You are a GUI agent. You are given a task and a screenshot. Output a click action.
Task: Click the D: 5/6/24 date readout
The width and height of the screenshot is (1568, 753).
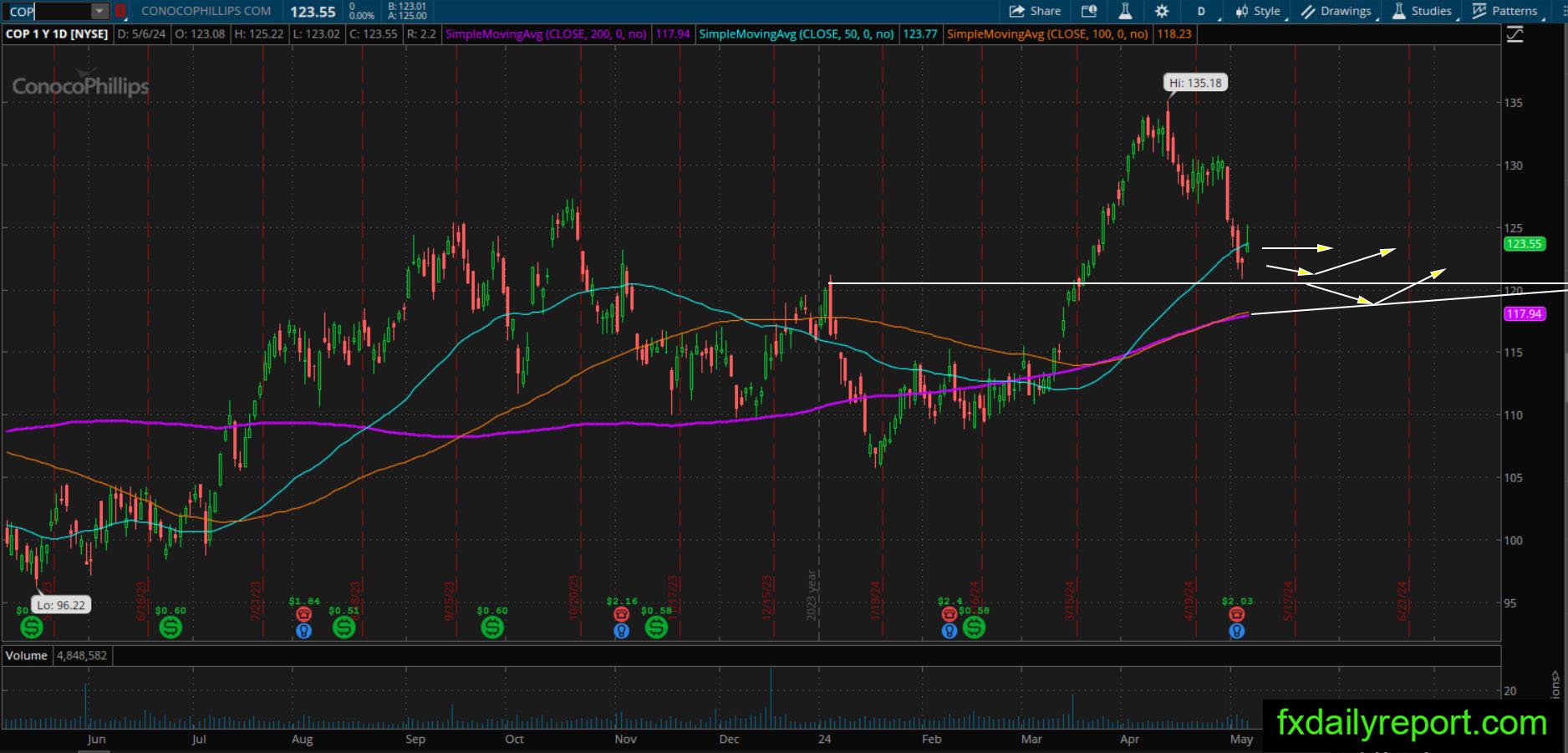click(142, 34)
